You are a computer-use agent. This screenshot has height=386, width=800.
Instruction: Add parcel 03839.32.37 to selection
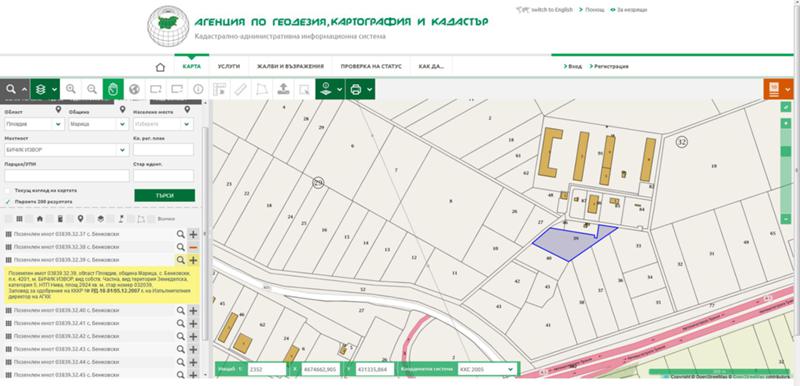tap(193, 234)
